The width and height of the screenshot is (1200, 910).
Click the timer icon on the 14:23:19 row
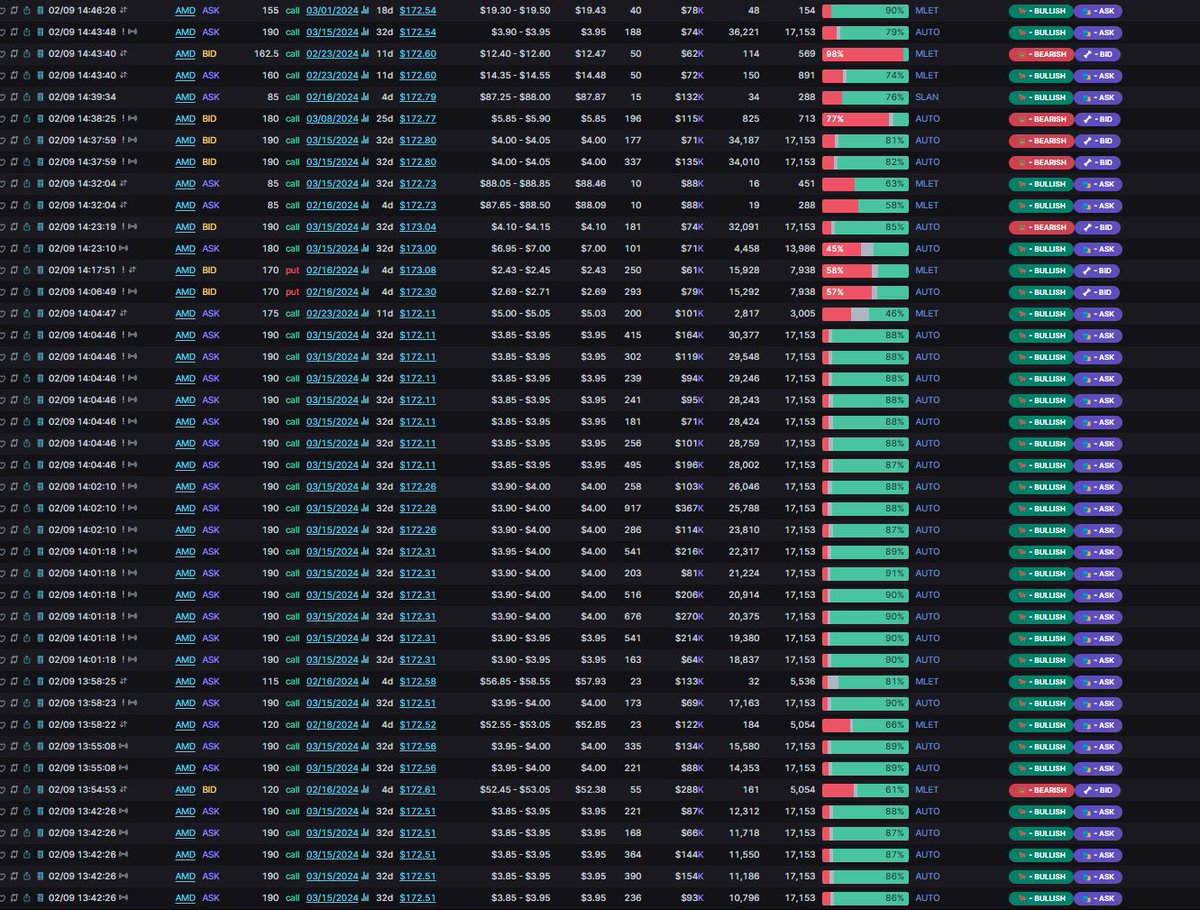27,227
